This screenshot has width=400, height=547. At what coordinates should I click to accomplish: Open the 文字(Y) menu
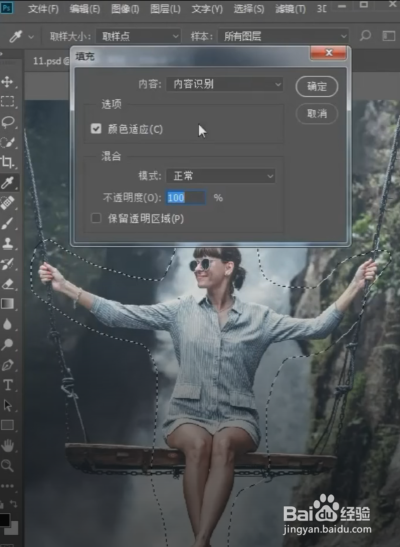click(x=207, y=9)
